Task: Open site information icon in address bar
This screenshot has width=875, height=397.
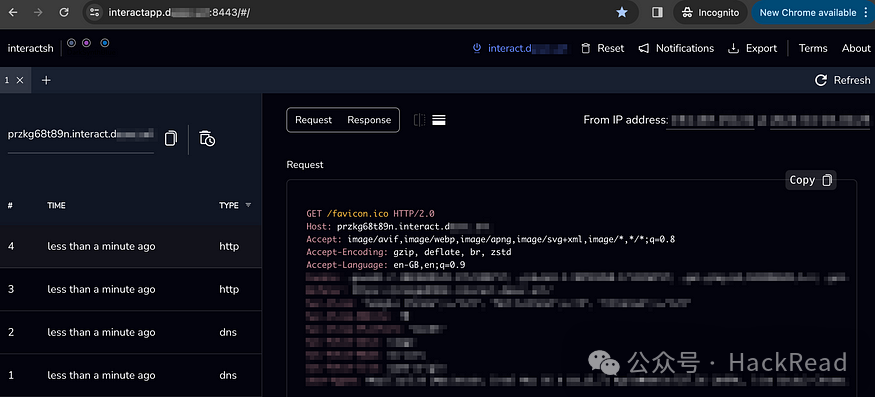Action: click(x=95, y=12)
